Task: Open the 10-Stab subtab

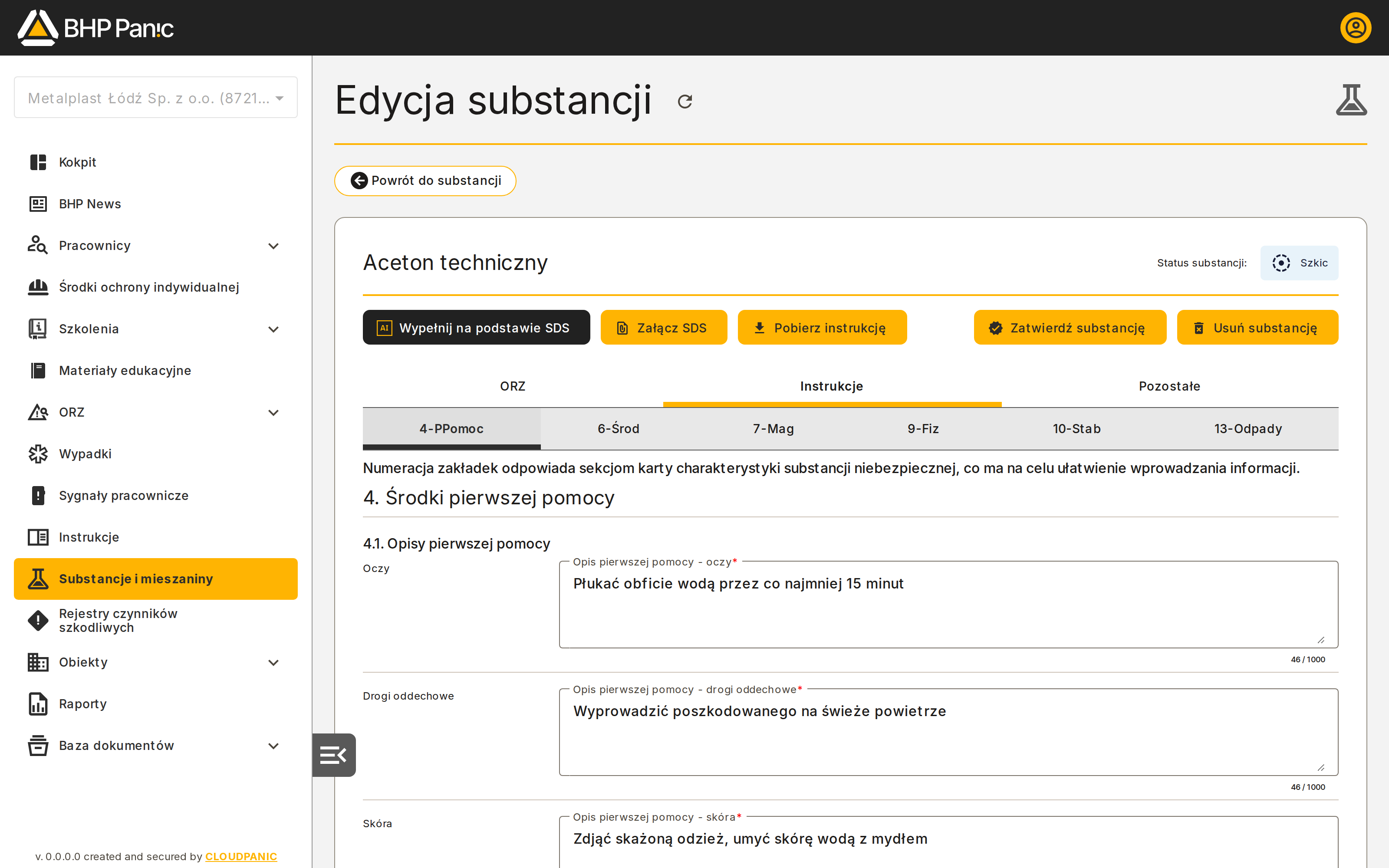Action: pos(1076,429)
